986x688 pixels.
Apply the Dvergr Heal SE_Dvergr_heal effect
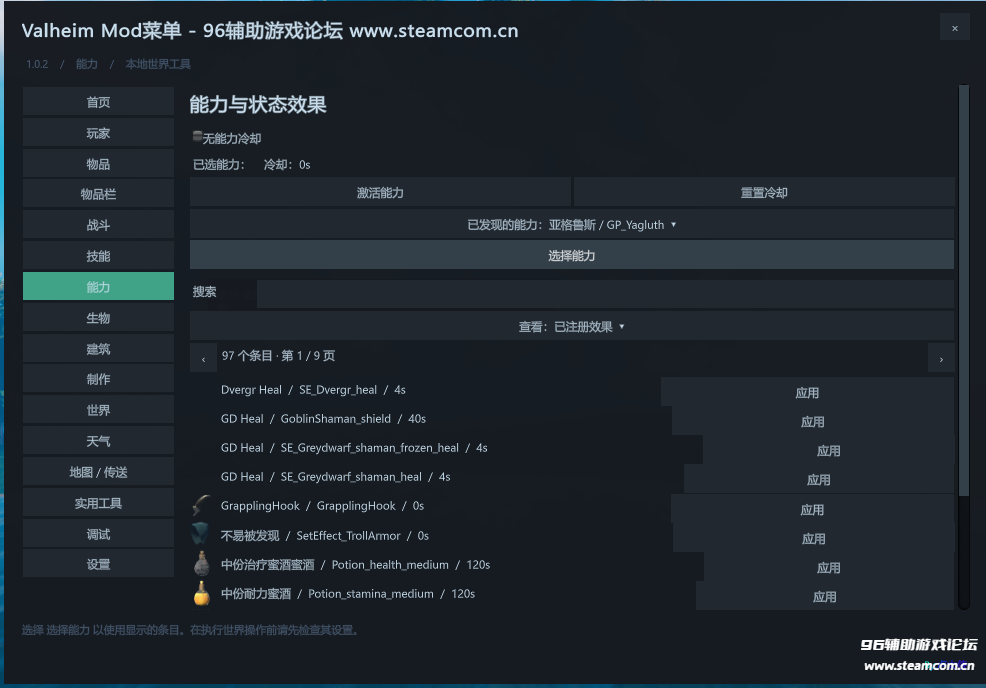(807, 392)
